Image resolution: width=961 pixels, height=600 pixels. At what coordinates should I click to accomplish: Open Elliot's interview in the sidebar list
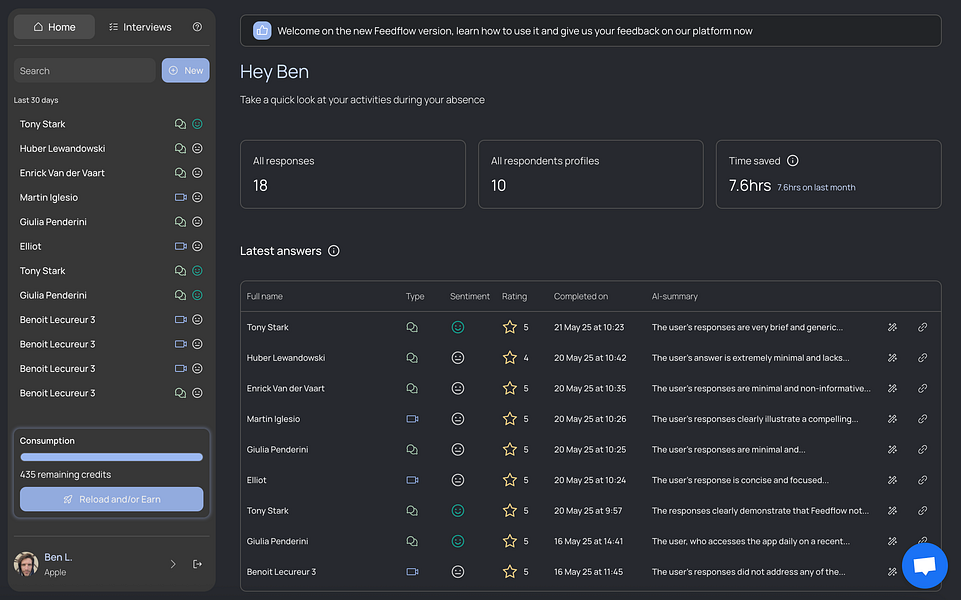[x=31, y=246]
